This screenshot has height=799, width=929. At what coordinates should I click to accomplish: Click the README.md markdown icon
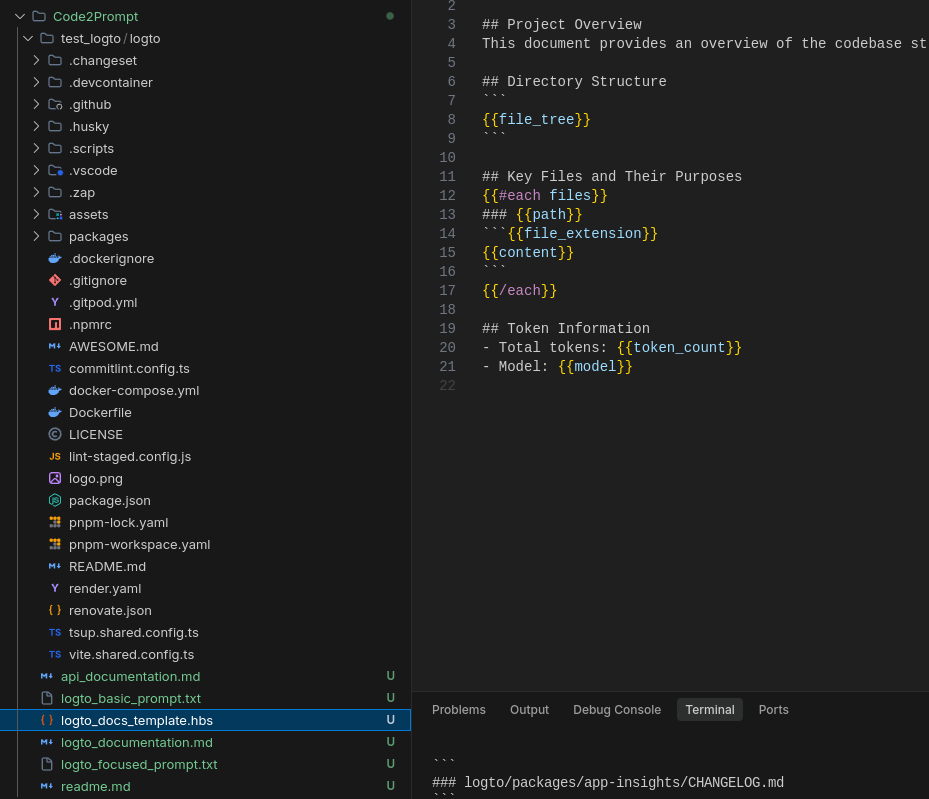(55, 566)
